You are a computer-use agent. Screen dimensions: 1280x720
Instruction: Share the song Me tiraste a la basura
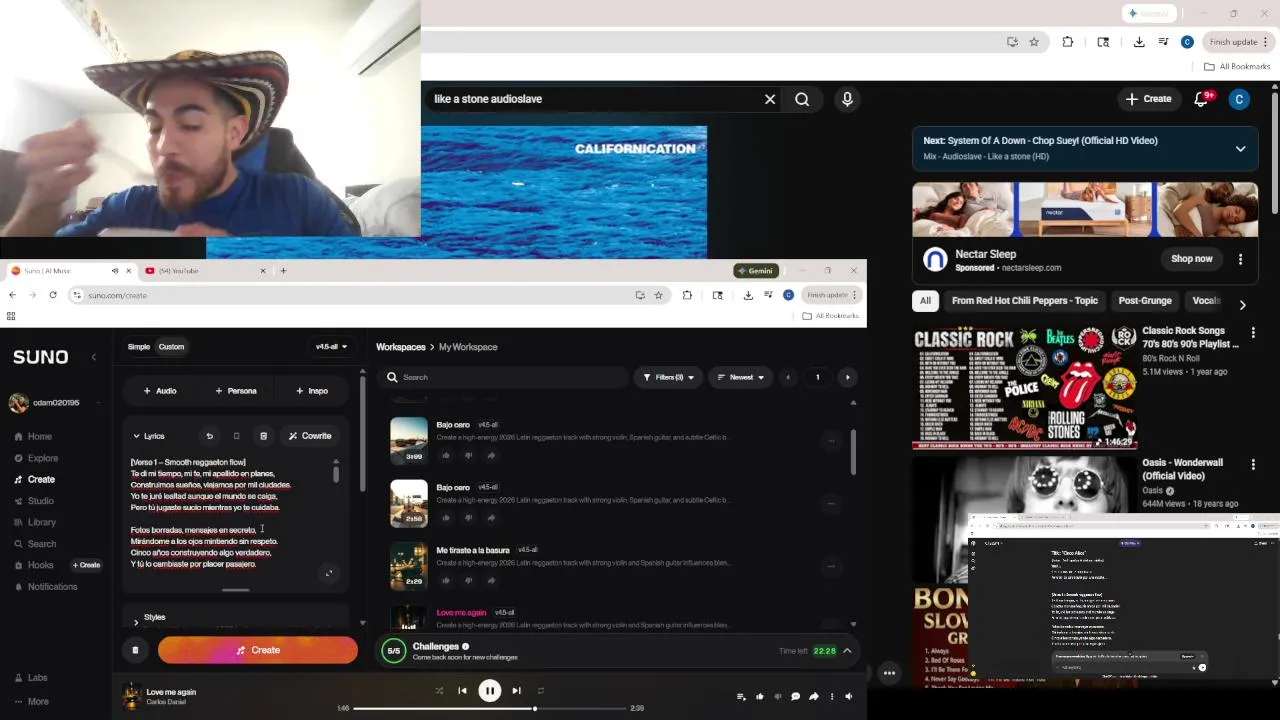491,580
